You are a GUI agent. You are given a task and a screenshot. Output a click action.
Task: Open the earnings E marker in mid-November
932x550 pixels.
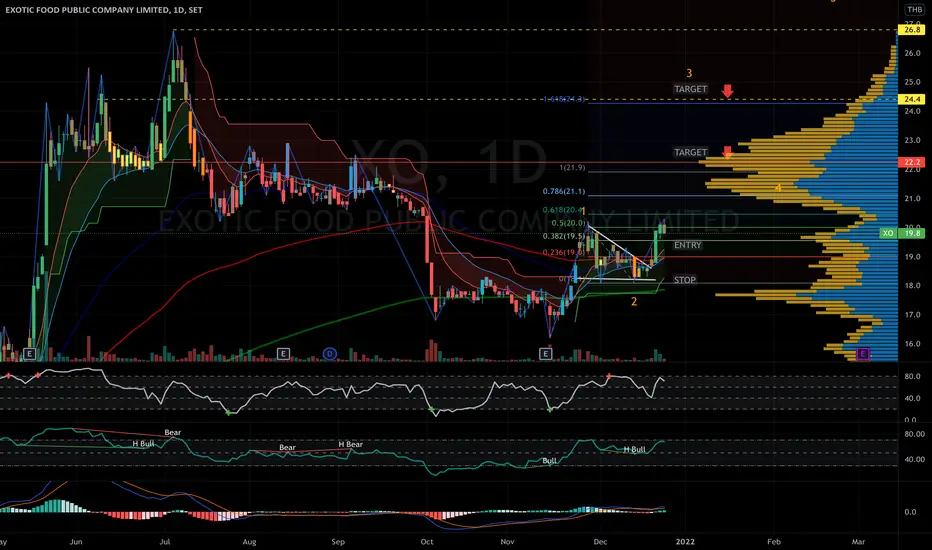(546, 354)
